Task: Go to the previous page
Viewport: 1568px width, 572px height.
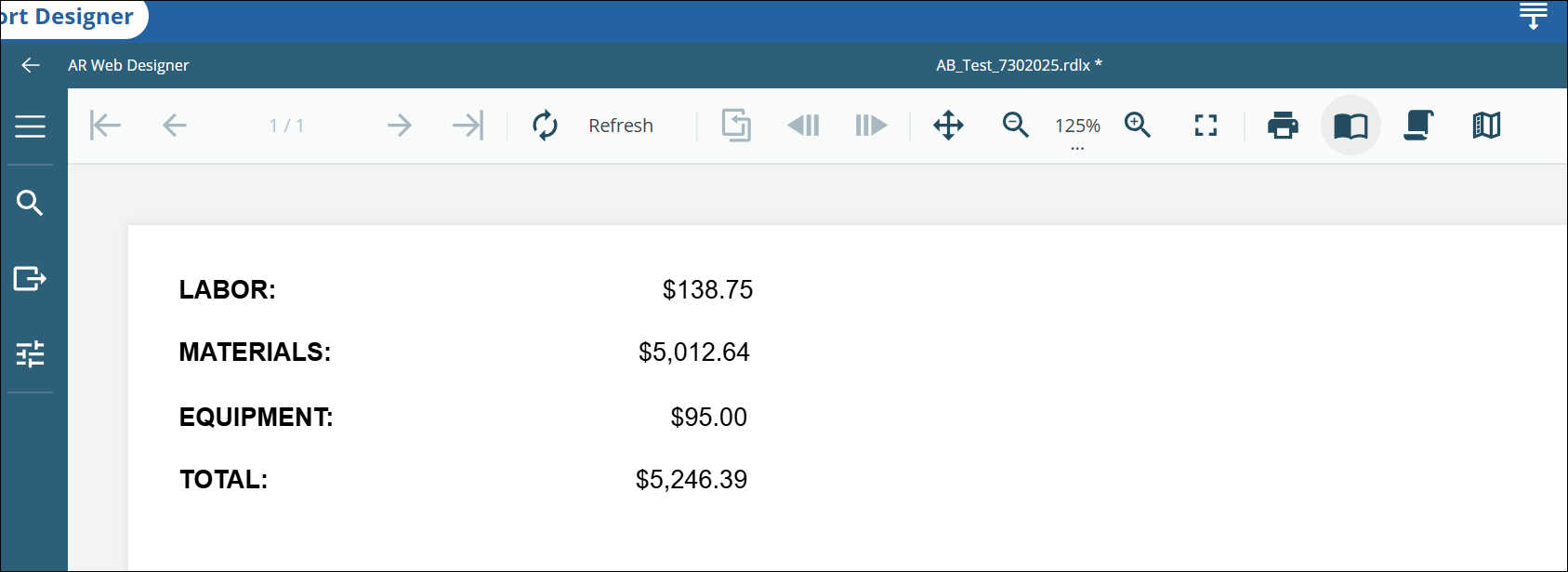Action: [x=175, y=126]
